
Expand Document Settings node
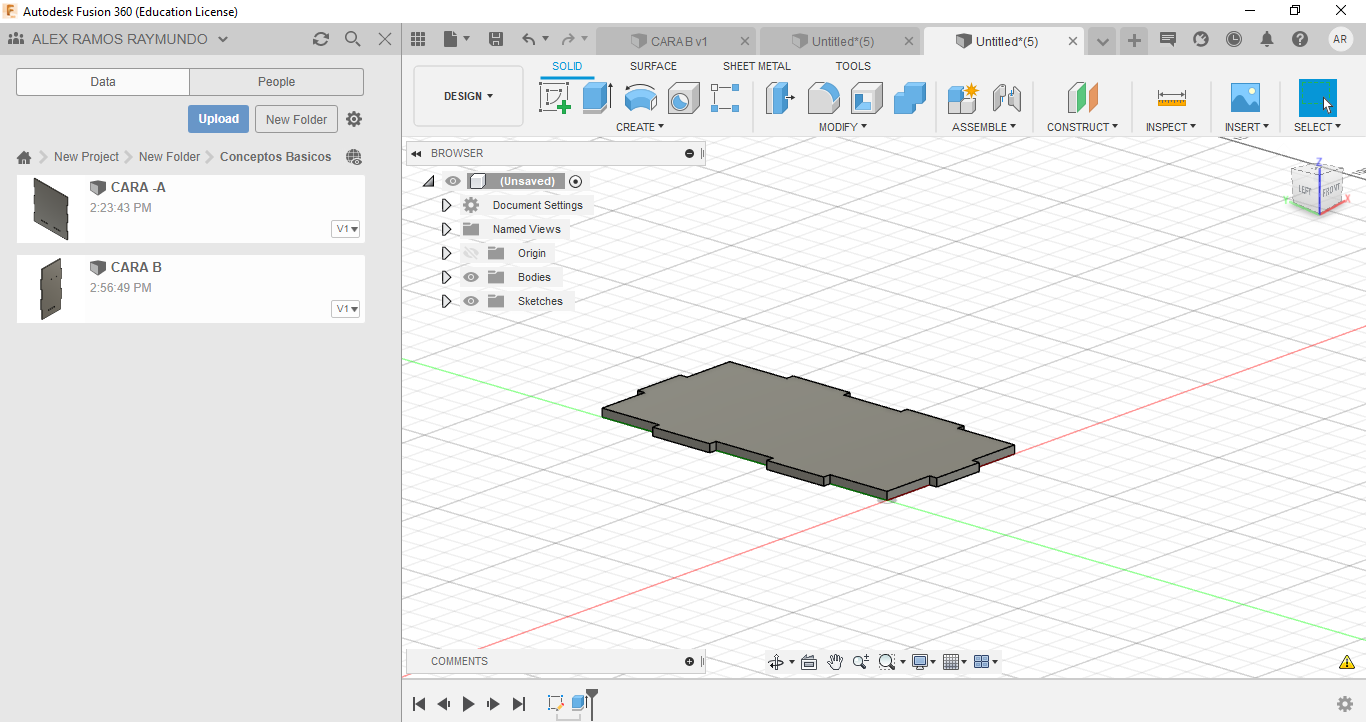[447, 205]
